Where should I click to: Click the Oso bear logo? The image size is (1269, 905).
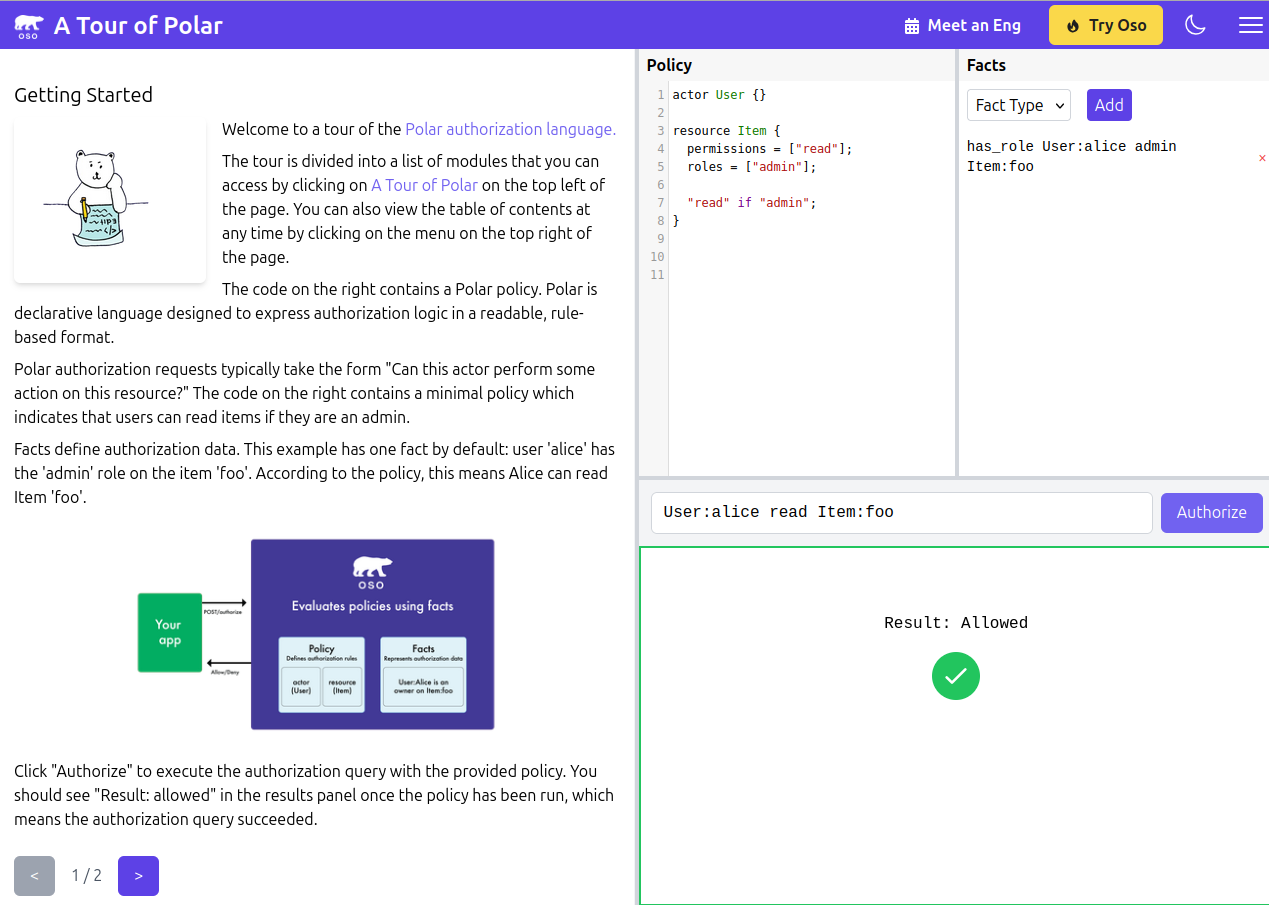point(29,26)
